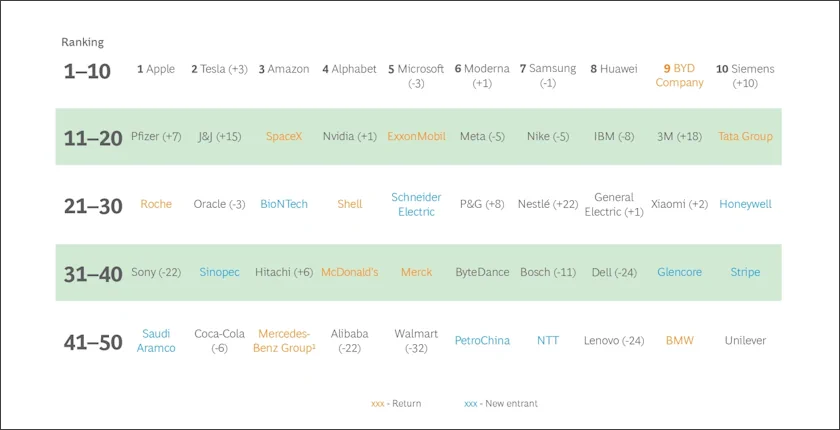The height and width of the screenshot is (430, 840).
Task: Select the BioNTech new entrant
Action: click(284, 204)
